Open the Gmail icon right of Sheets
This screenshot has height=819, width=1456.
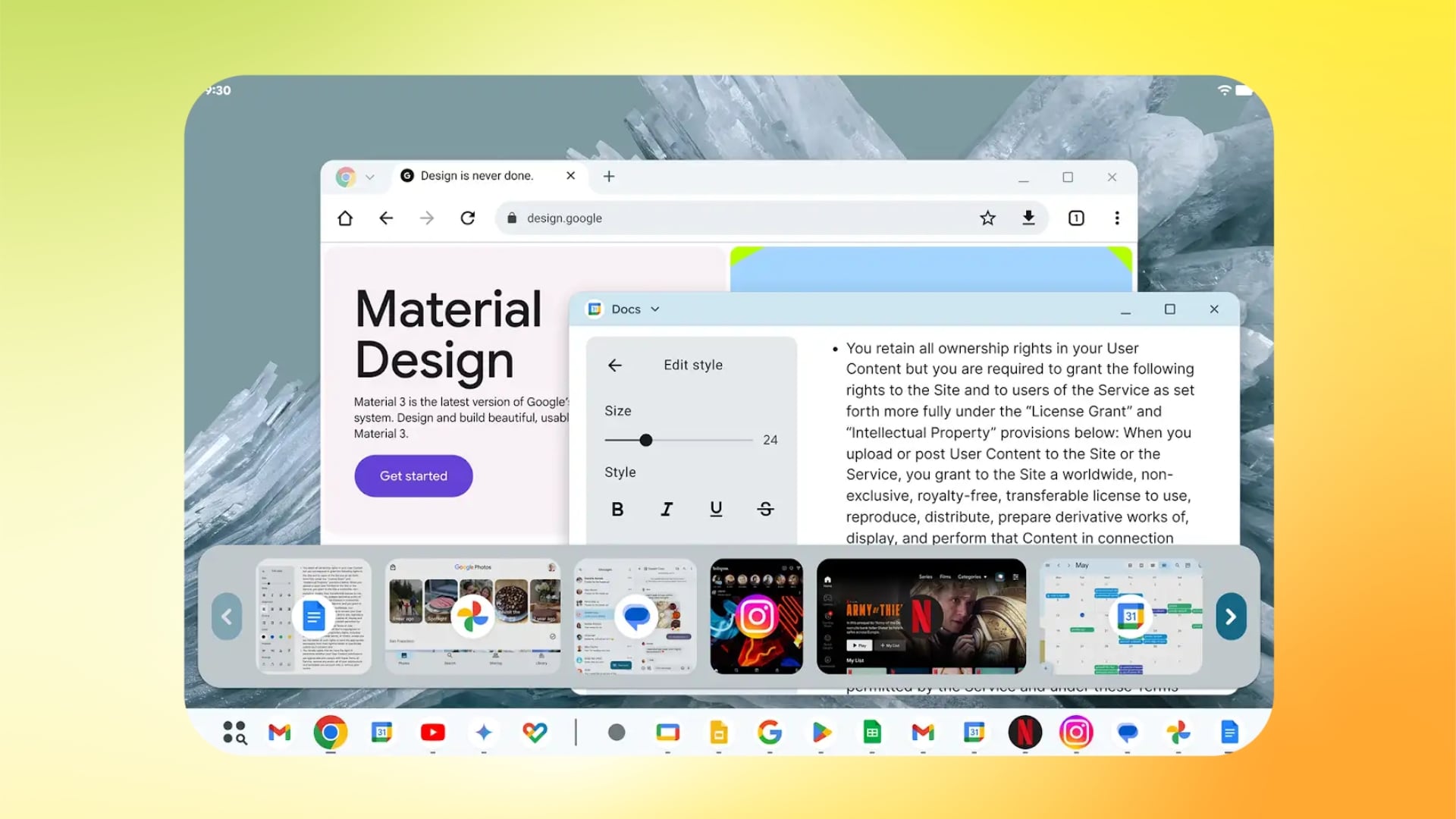(x=923, y=733)
